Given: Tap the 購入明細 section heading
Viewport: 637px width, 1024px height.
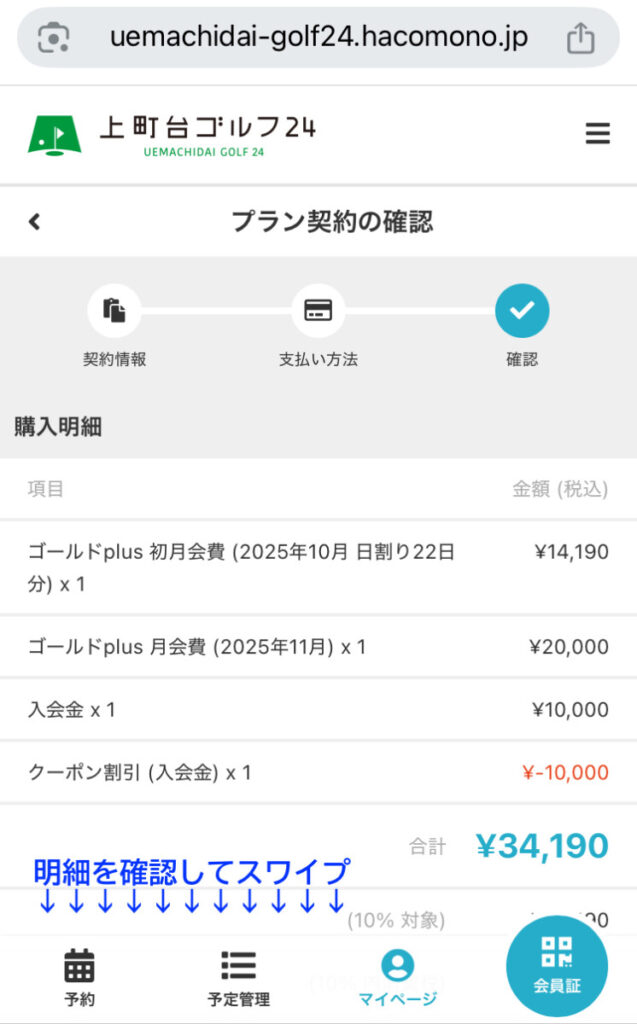Looking at the screenshot, I should pos(58,427).
